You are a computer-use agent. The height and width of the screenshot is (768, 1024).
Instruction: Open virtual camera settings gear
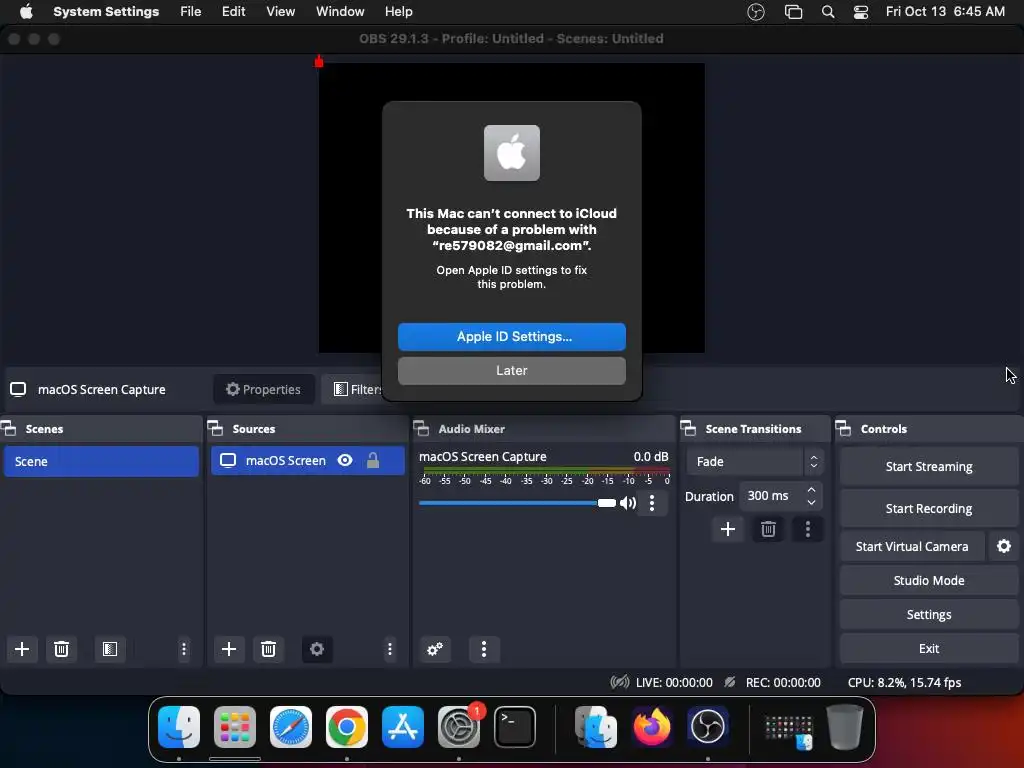click(1004, 546)
